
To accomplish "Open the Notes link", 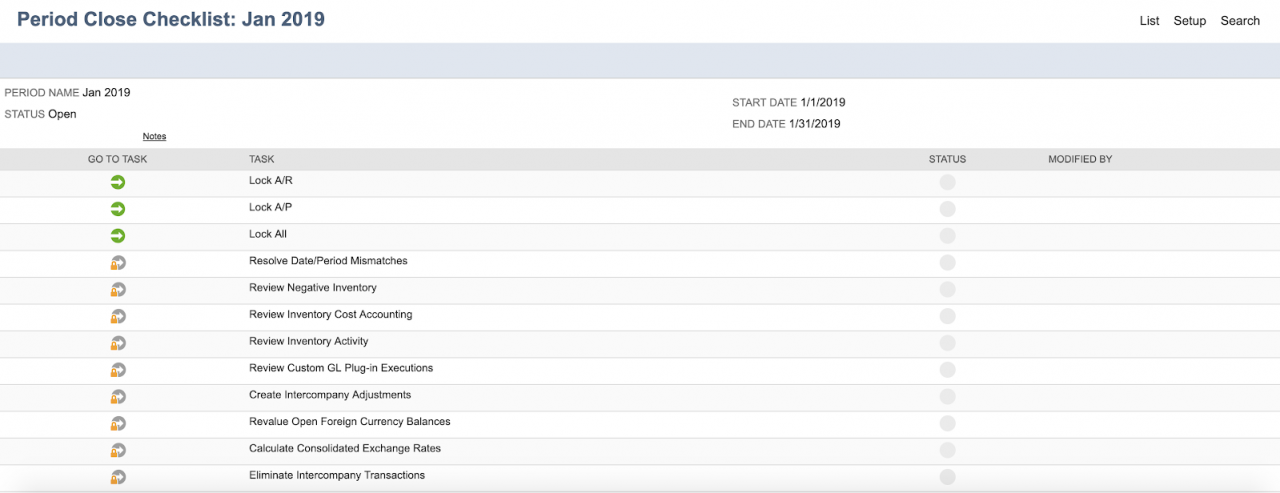I will click(x=154, y=136).
